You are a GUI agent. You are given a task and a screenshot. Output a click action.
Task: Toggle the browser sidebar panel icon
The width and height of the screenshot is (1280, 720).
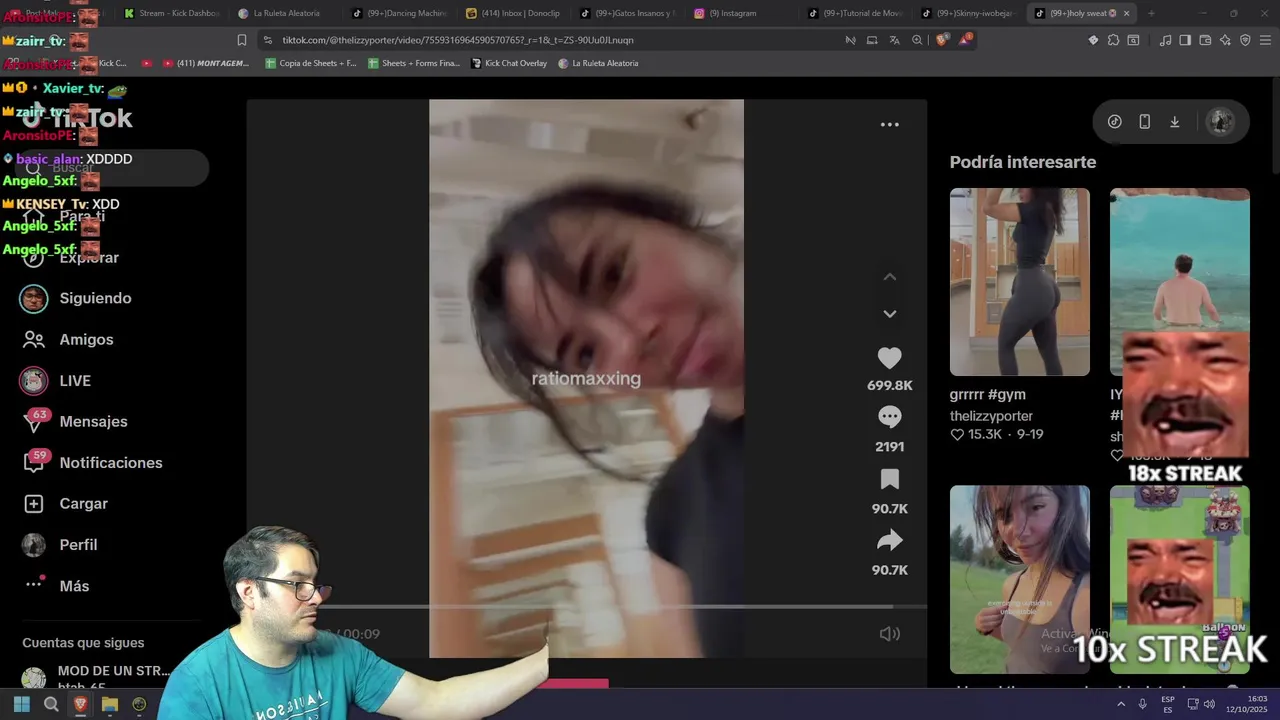coord(1185,40)
